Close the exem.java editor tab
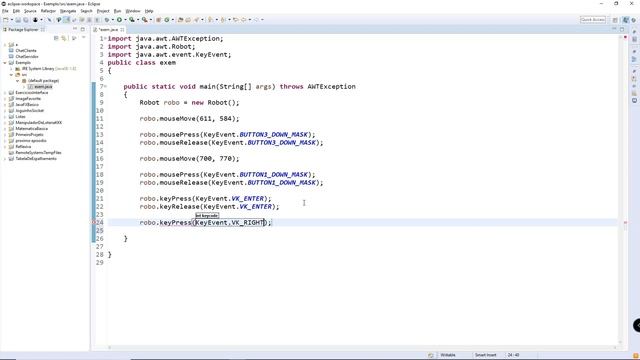Image resolution: width=640 pixels, height=360 pixels. point(122,29)
